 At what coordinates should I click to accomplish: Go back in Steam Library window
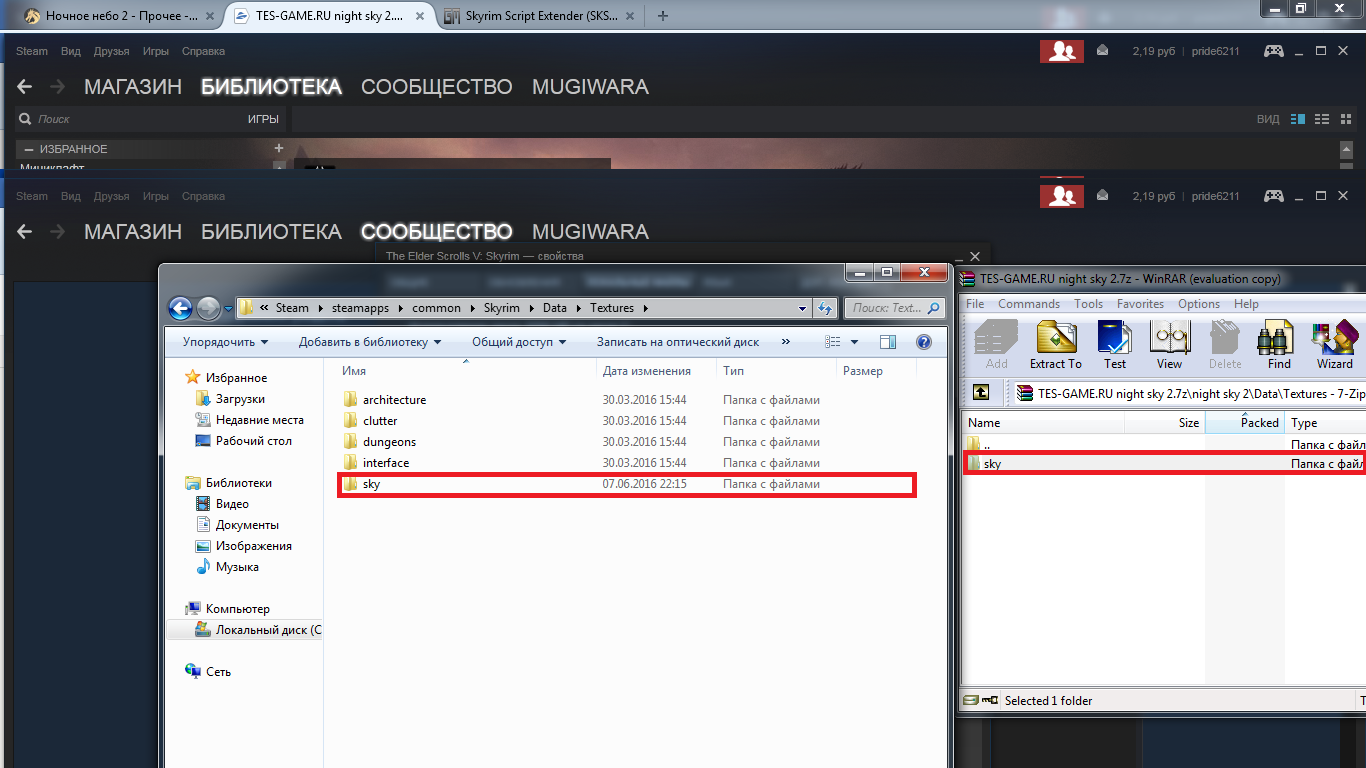[x=25, y=87]
